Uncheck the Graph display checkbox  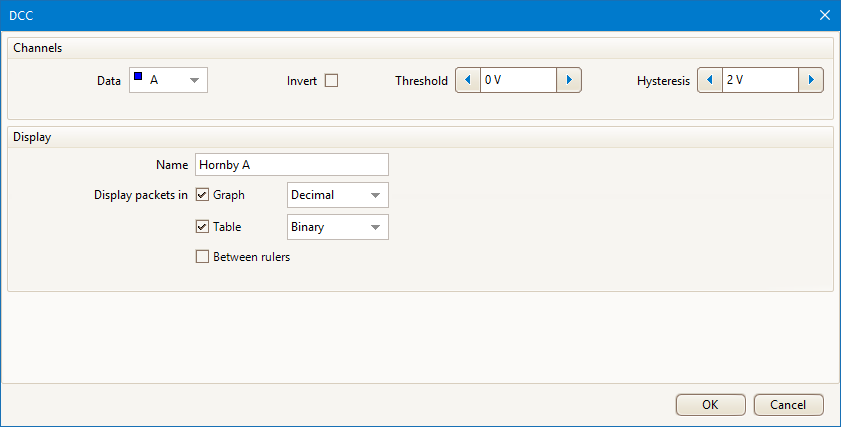pos(203,195)
